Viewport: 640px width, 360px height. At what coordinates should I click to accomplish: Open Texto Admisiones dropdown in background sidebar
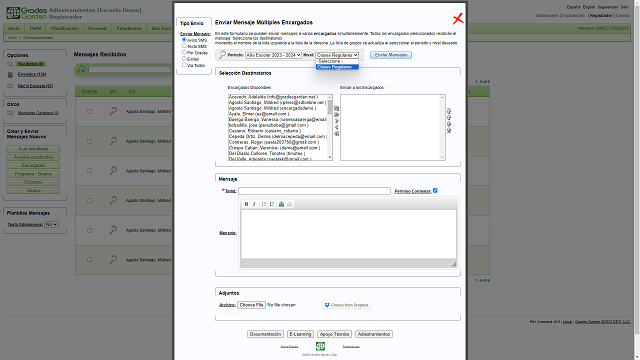pyautogui.click(x=51, y=224)
